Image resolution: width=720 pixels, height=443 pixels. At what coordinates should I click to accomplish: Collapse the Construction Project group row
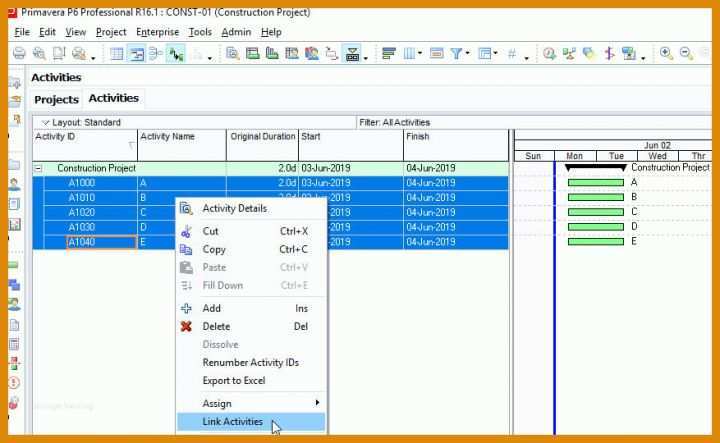coord(39,168)
